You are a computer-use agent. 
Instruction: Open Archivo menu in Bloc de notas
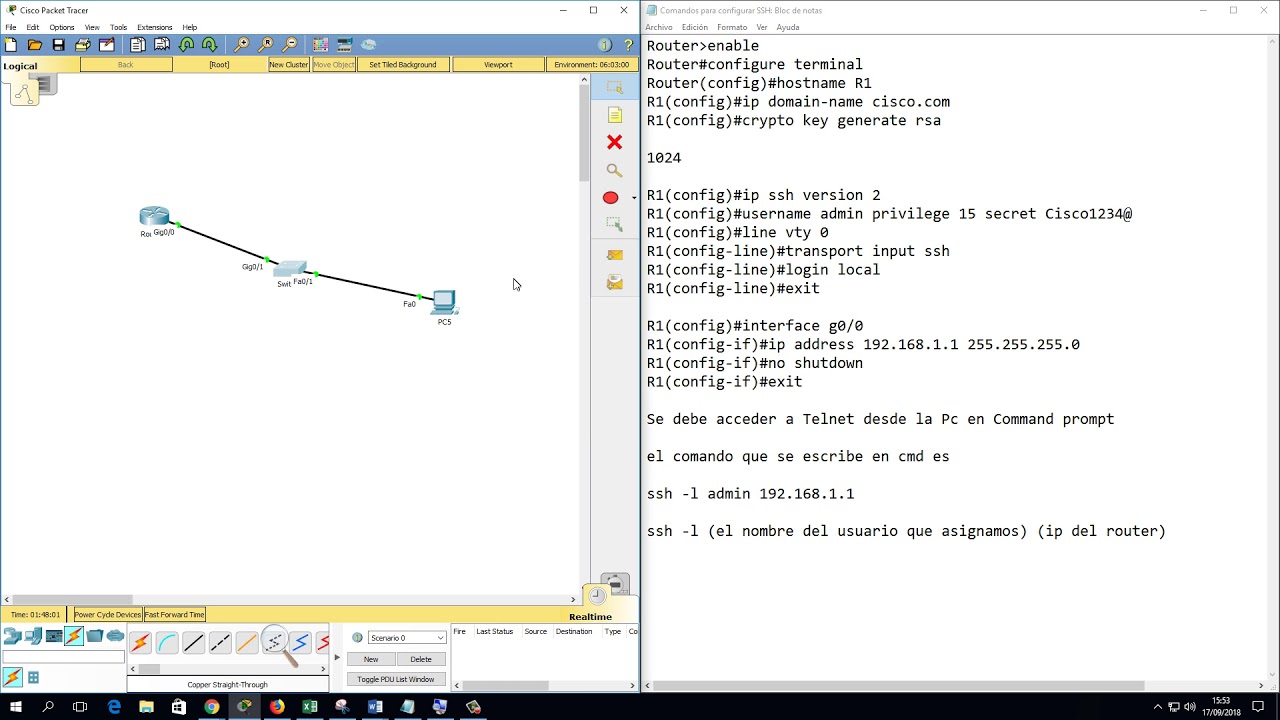659,27
